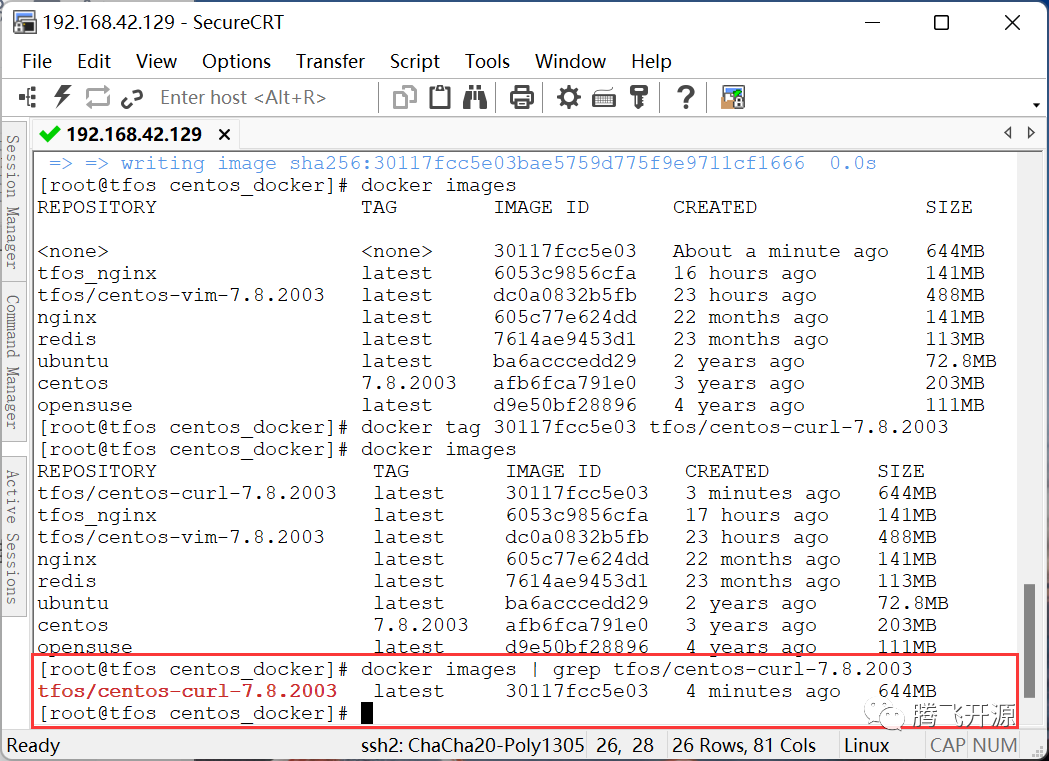
Task: Open the Options menu
Action: (x=236, y=62)
